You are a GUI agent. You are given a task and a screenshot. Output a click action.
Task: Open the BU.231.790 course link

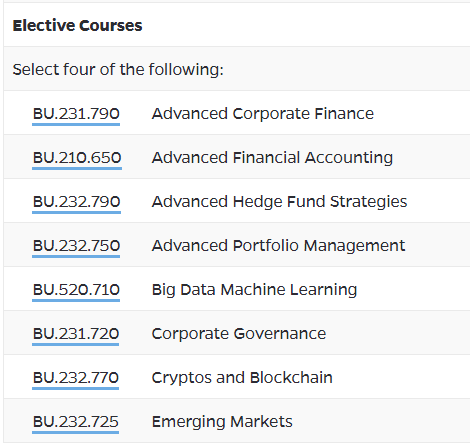76,114
